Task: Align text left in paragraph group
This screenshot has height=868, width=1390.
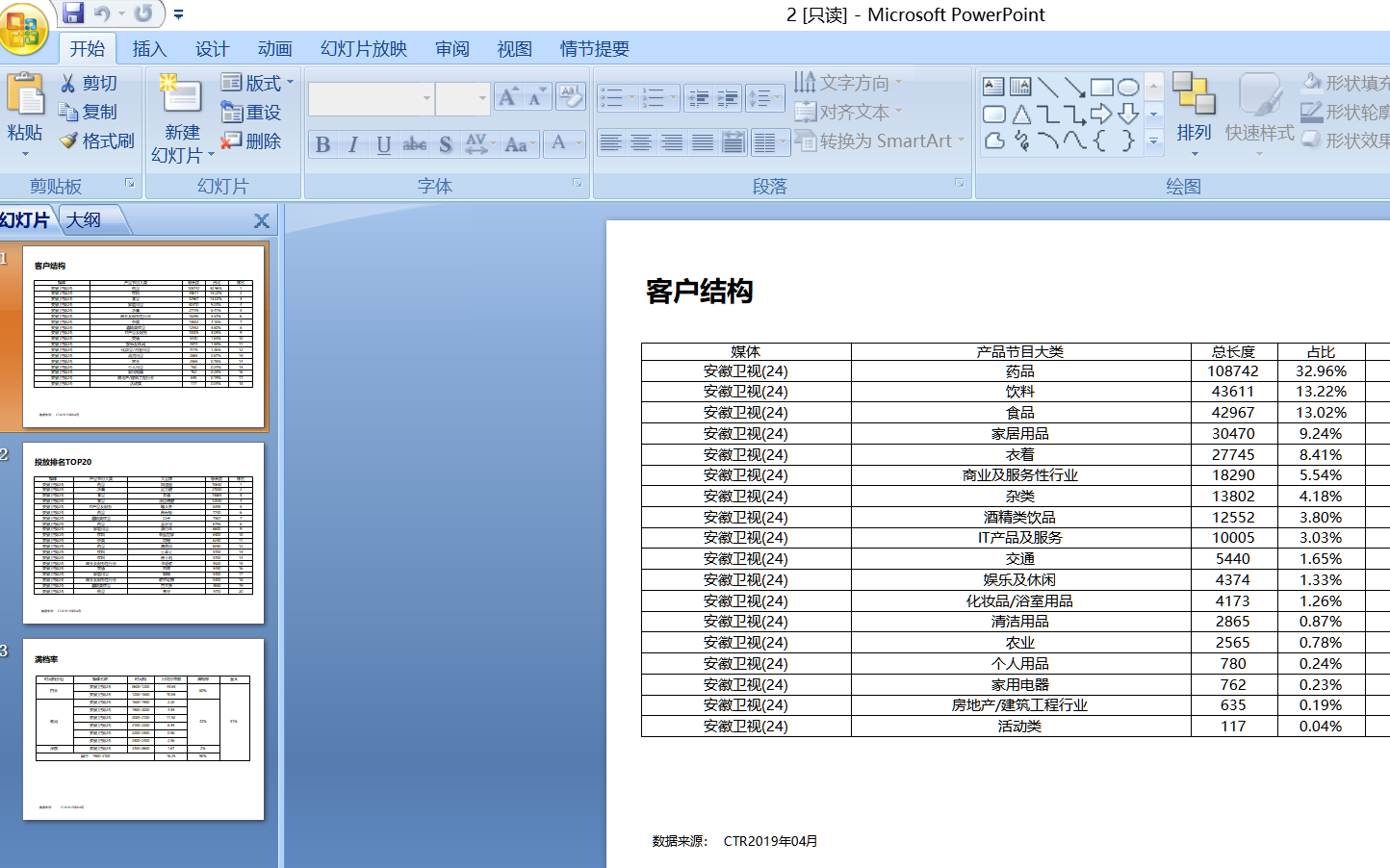Action: [610, 143]
